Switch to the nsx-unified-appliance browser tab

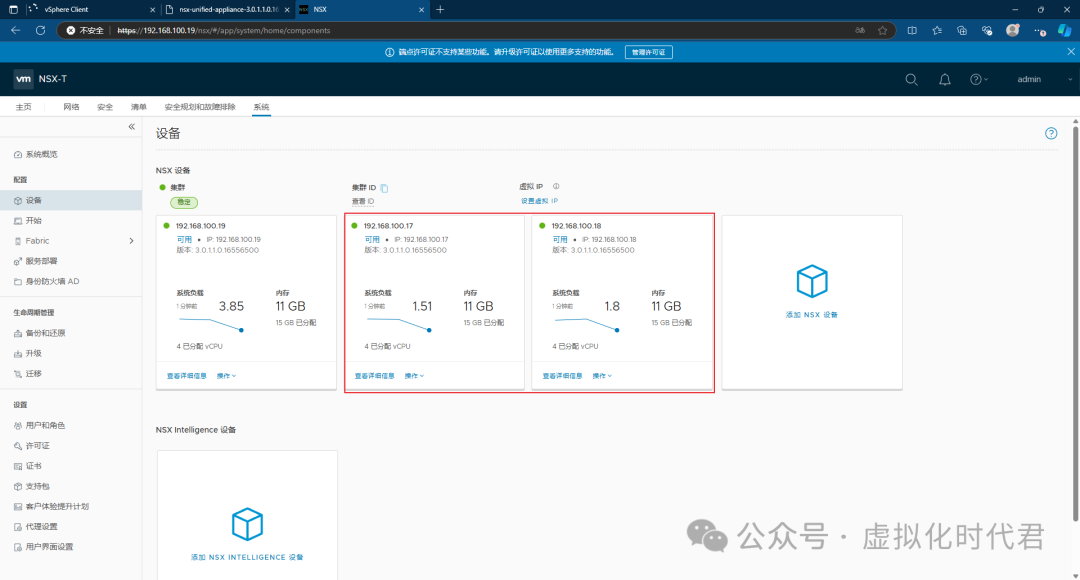click(x=229, y=10)
